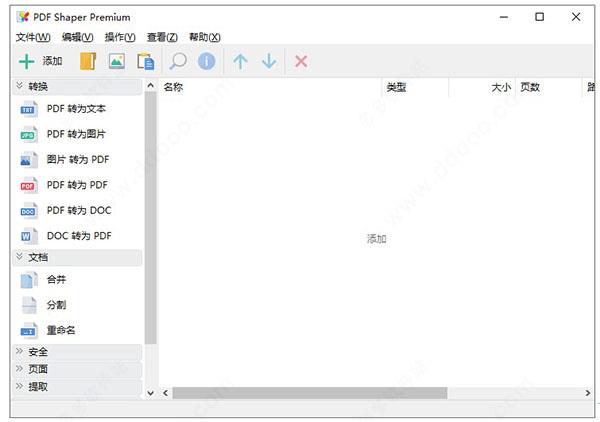Click the horizontal scrollbar left arrow
The height and width of the screenshot is (422, 600).
[165, 393]
